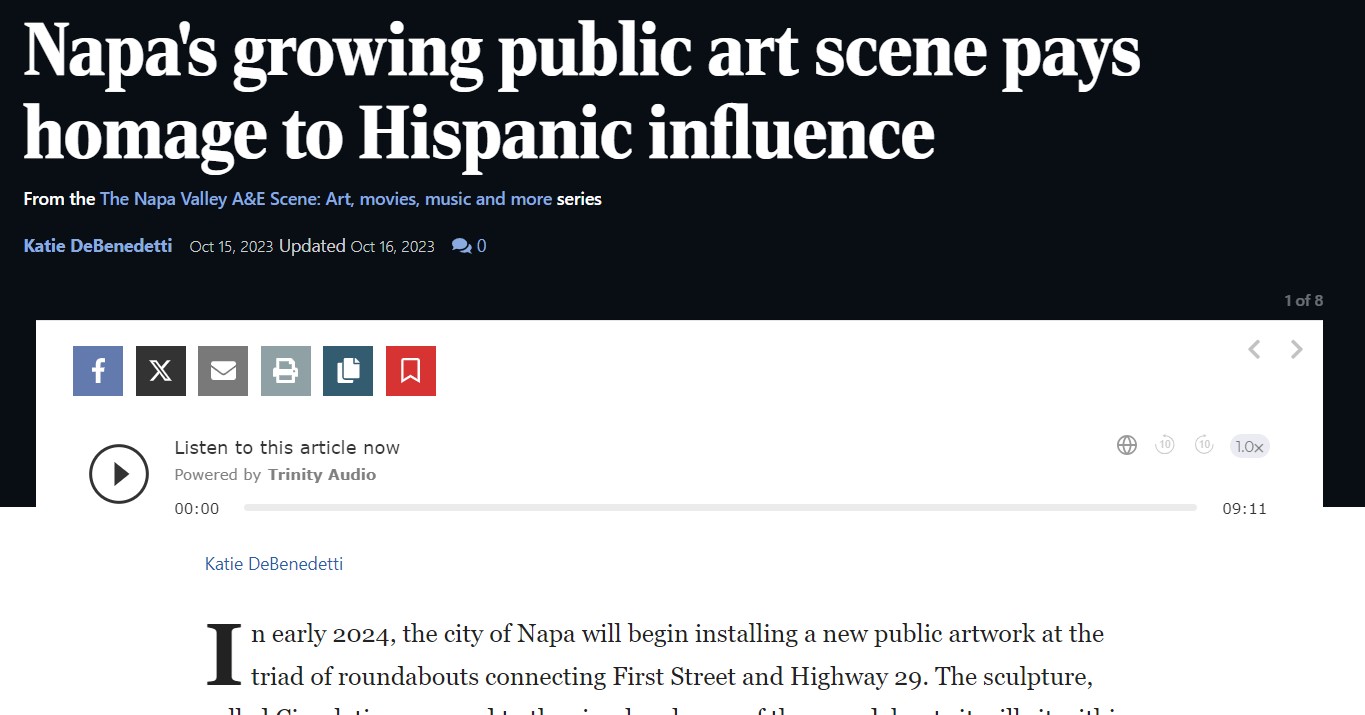The height and width of the screenshot is (715, 1365).
Task: Open The Napa Valley A&E Scene series link
Action: (x=326, y=199)
